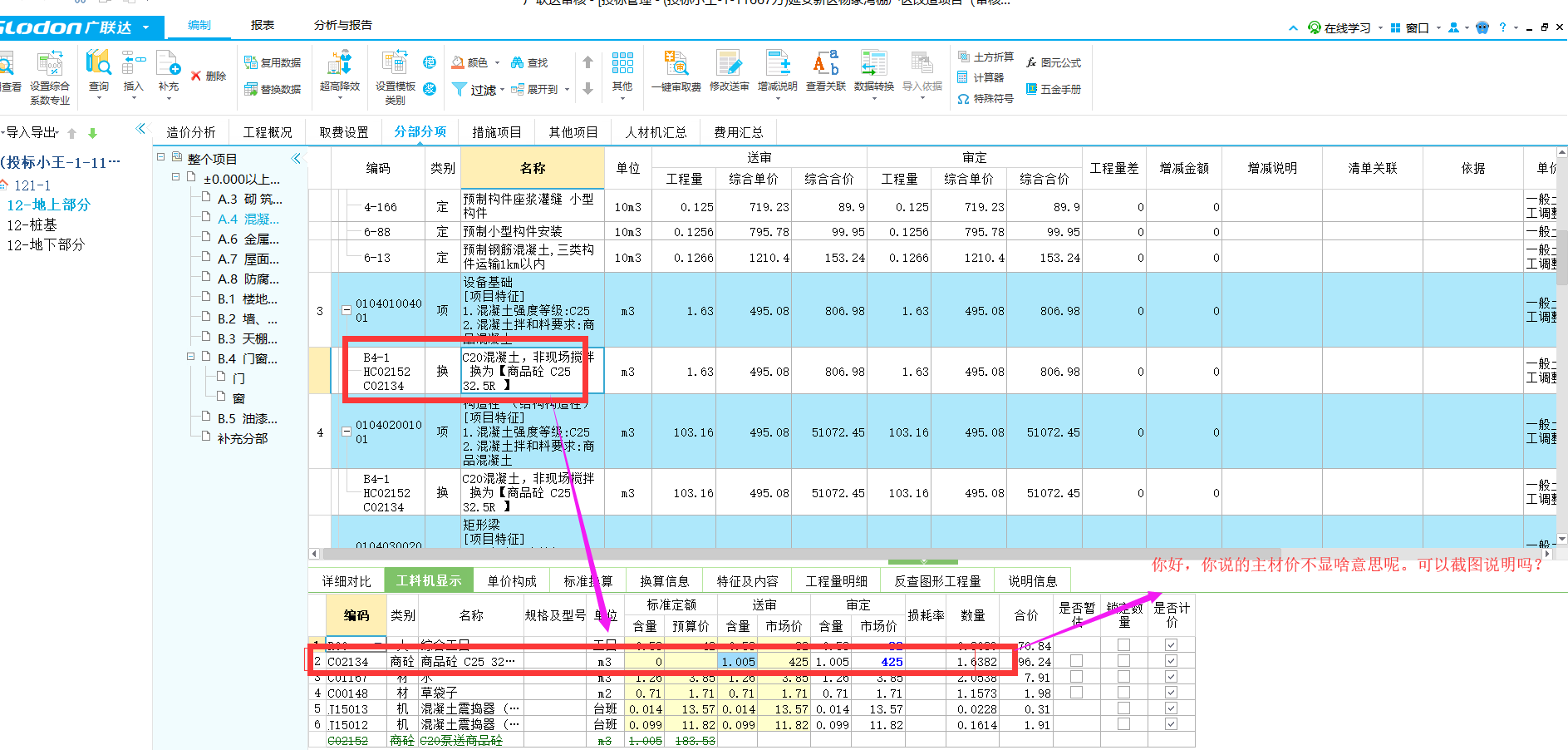Collapse the 整个项目 tree node
Image resolution: width=1568 pixels, height=750 pixels.
click(x=160, y=157)
